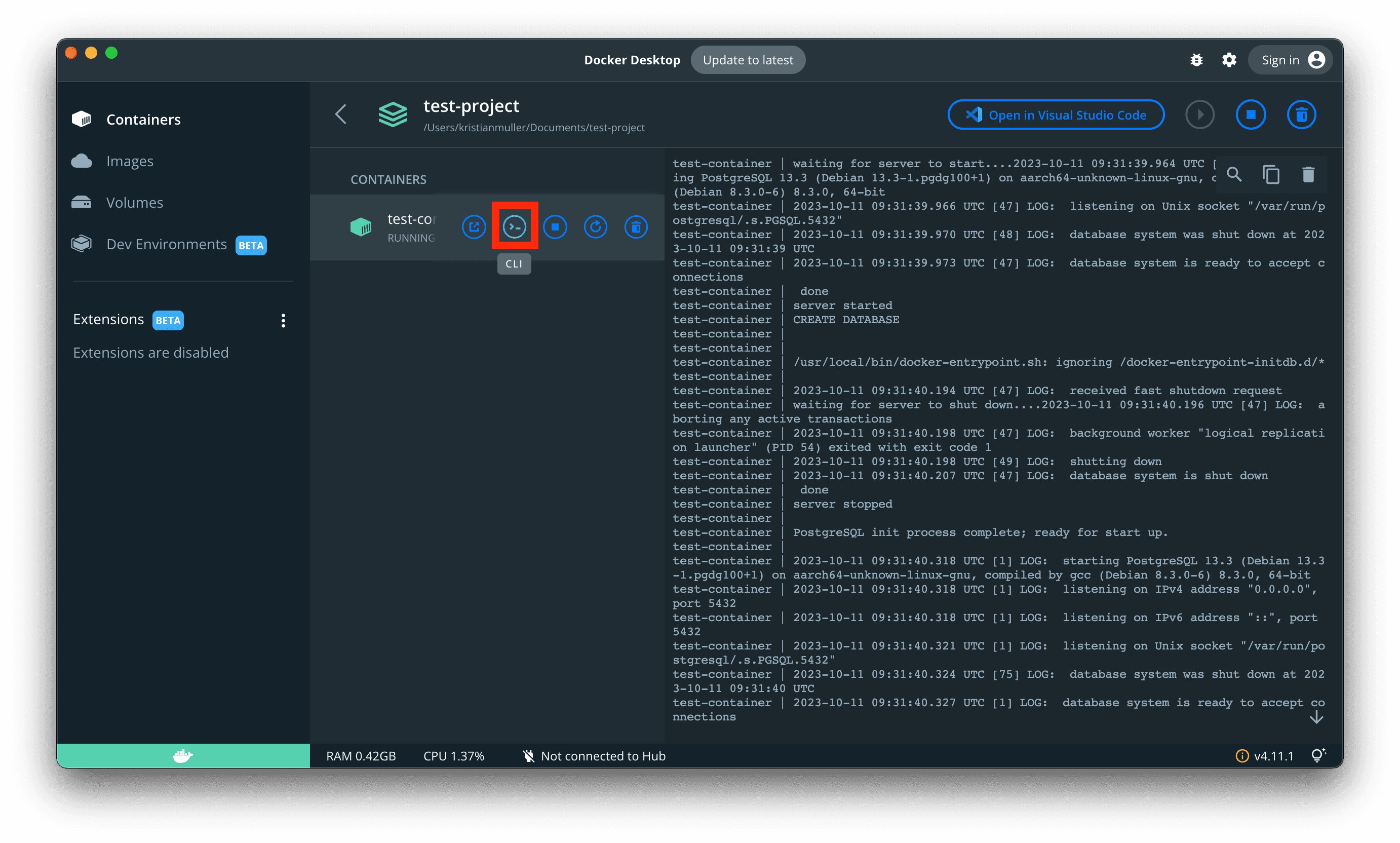Select the test-container row name
The height and width of the screenshot is (843, 1400).
tap(411, 219)
